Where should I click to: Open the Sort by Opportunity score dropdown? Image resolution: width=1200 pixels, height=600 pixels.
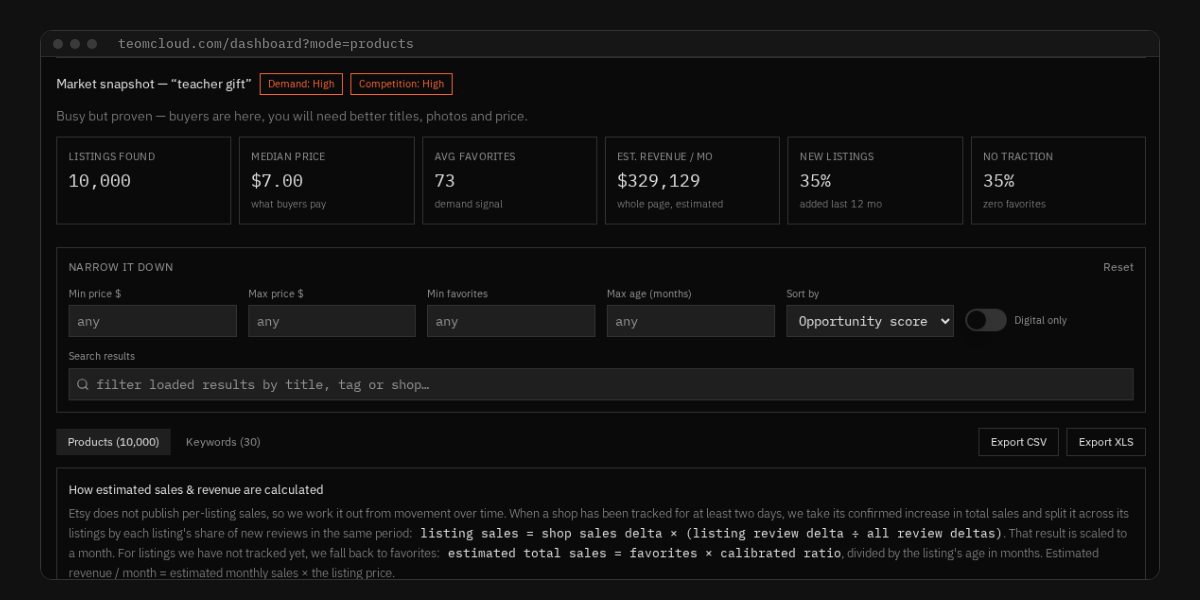[x=870, y=321]
